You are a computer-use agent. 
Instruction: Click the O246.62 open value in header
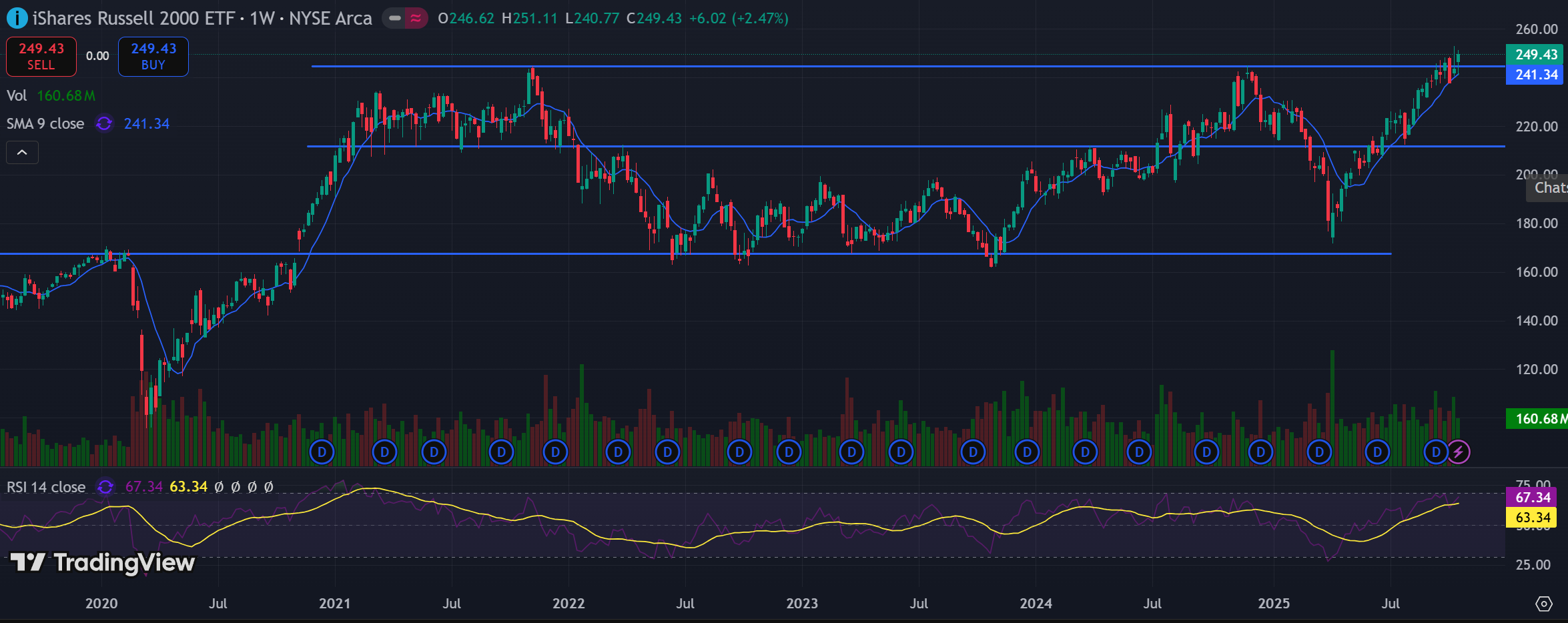[466, 18]
